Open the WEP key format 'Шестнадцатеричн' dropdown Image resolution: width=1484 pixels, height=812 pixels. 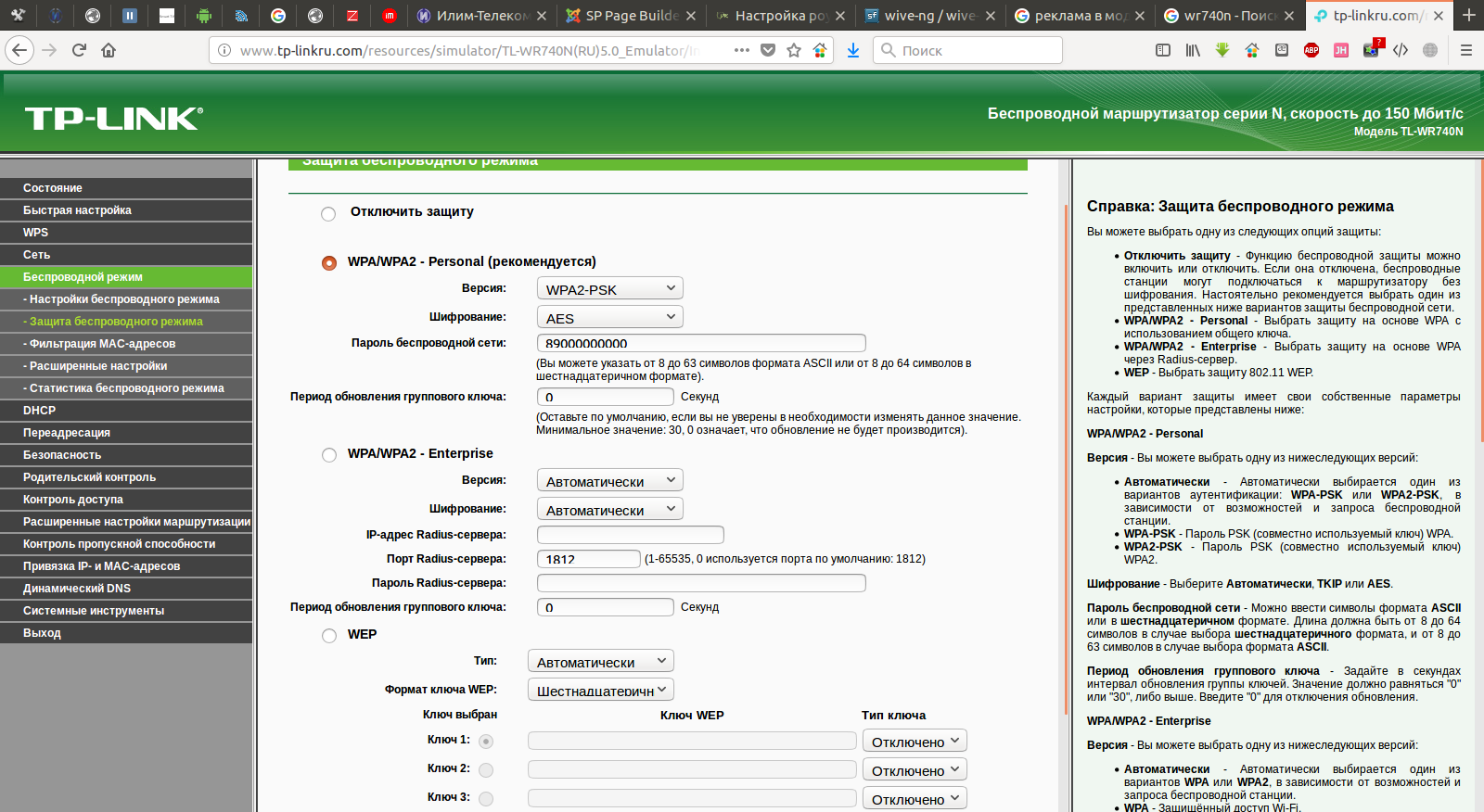(x=600, y=691)
